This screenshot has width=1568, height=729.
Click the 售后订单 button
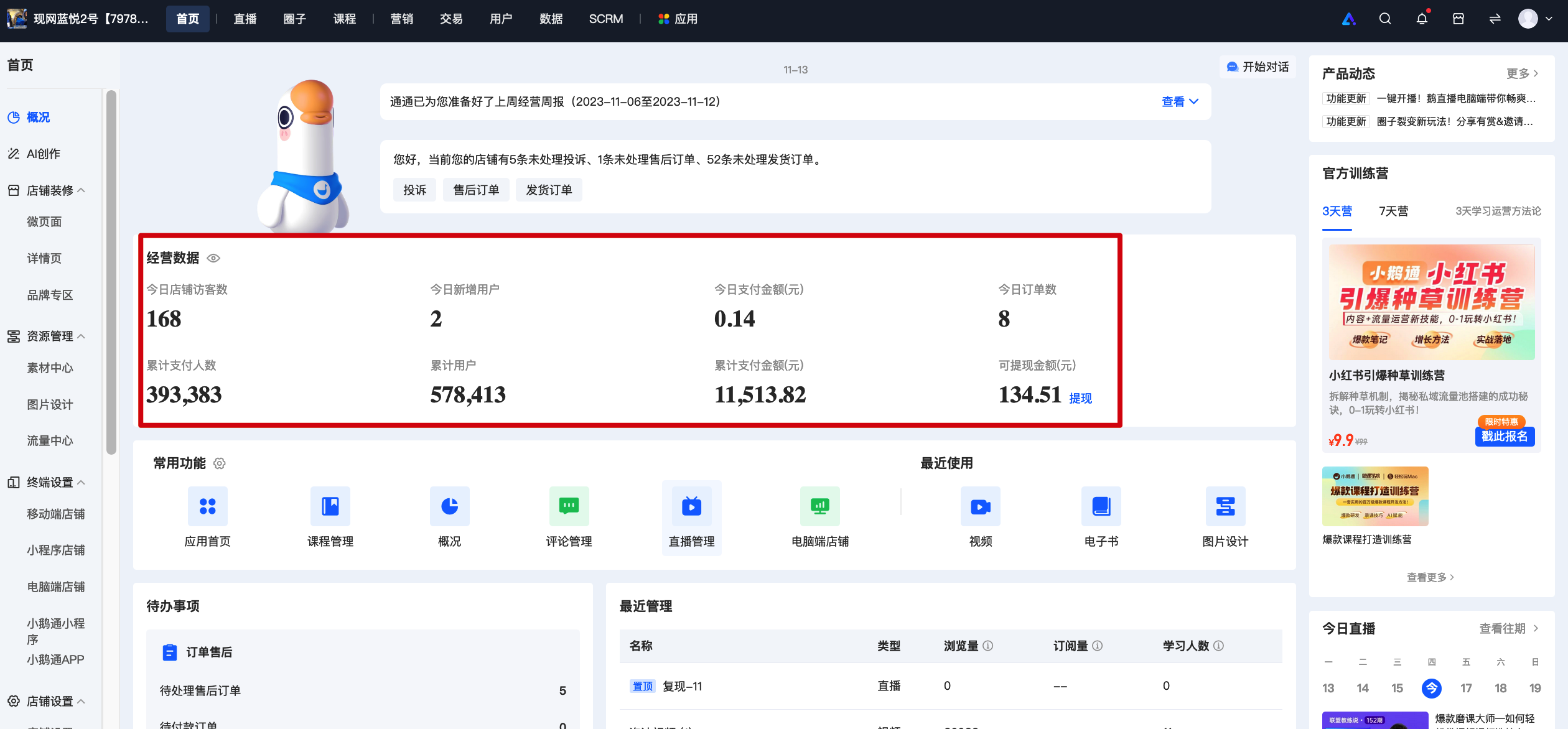(476, 190)
